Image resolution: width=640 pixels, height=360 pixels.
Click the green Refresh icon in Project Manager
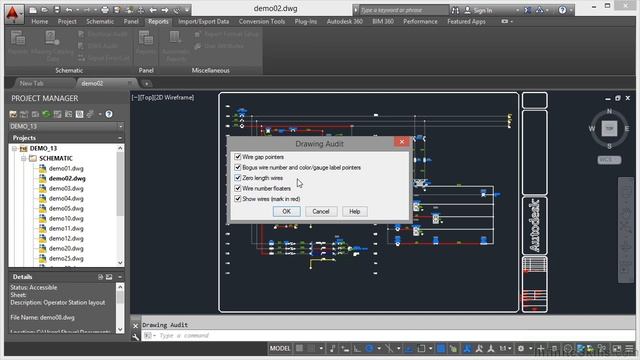(46, 114)
